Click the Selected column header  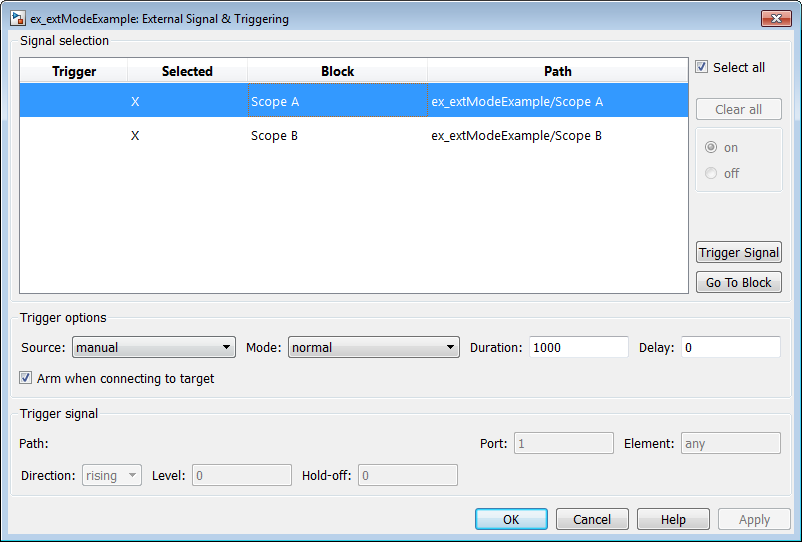point(187,71)
